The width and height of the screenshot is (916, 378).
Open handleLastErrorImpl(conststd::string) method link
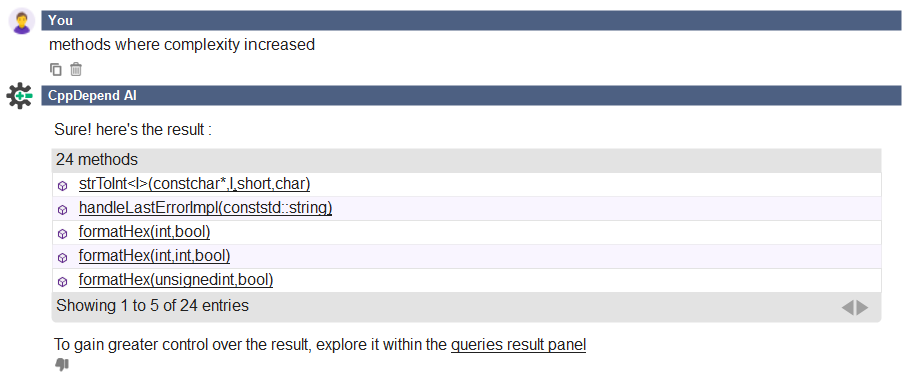206,208
